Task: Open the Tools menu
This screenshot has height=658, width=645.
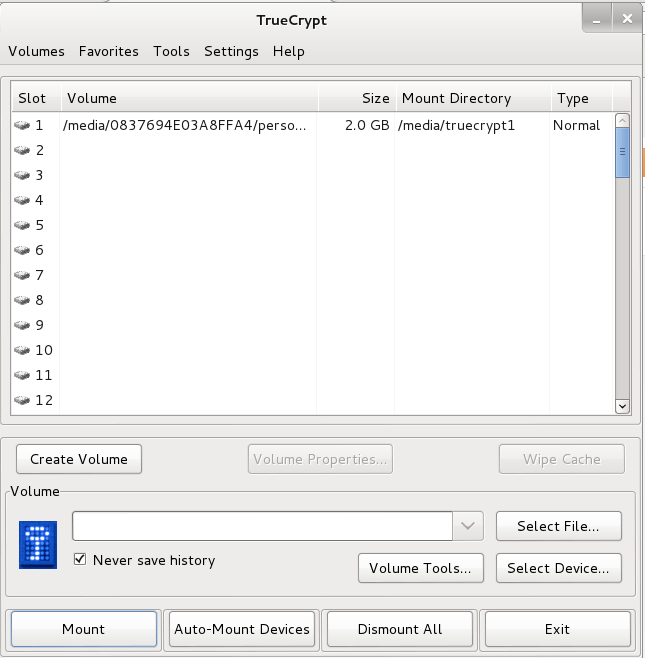Action: pos(171,51)
